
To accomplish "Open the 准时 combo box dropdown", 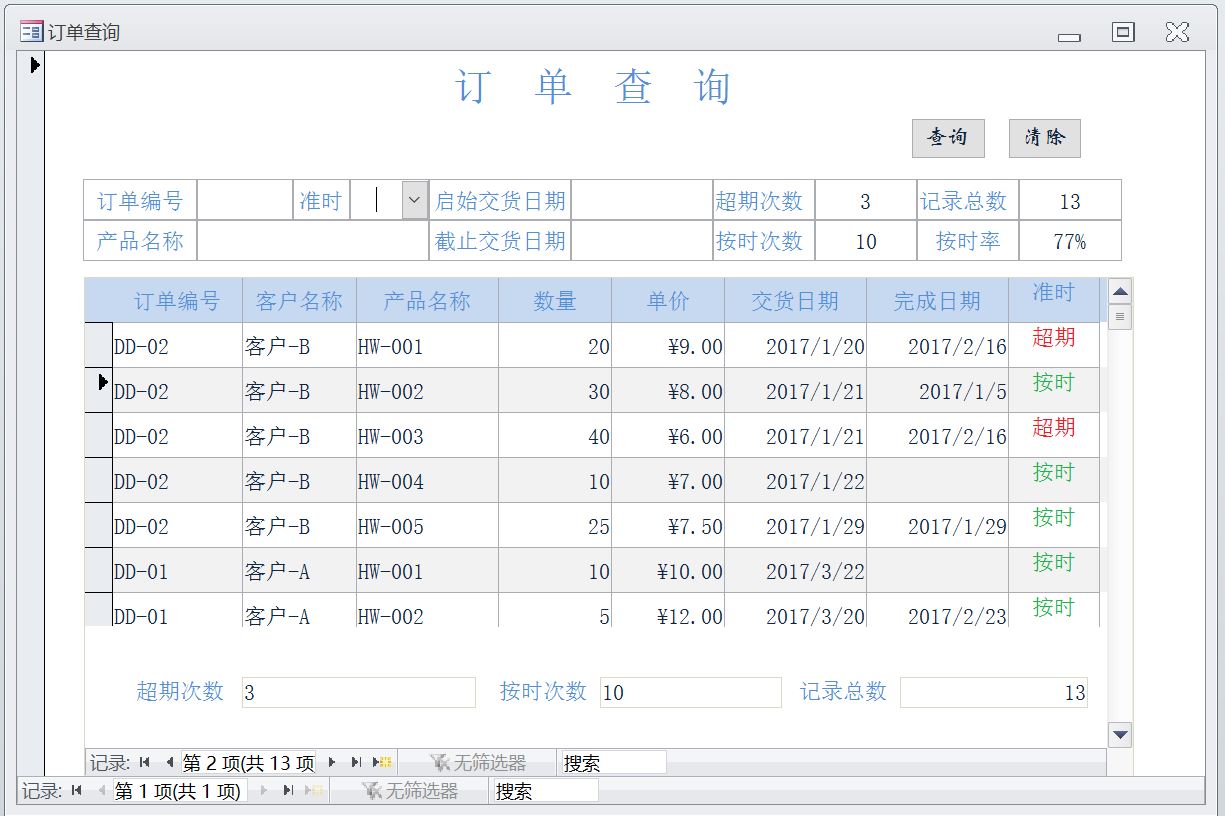I will [415, 201].
